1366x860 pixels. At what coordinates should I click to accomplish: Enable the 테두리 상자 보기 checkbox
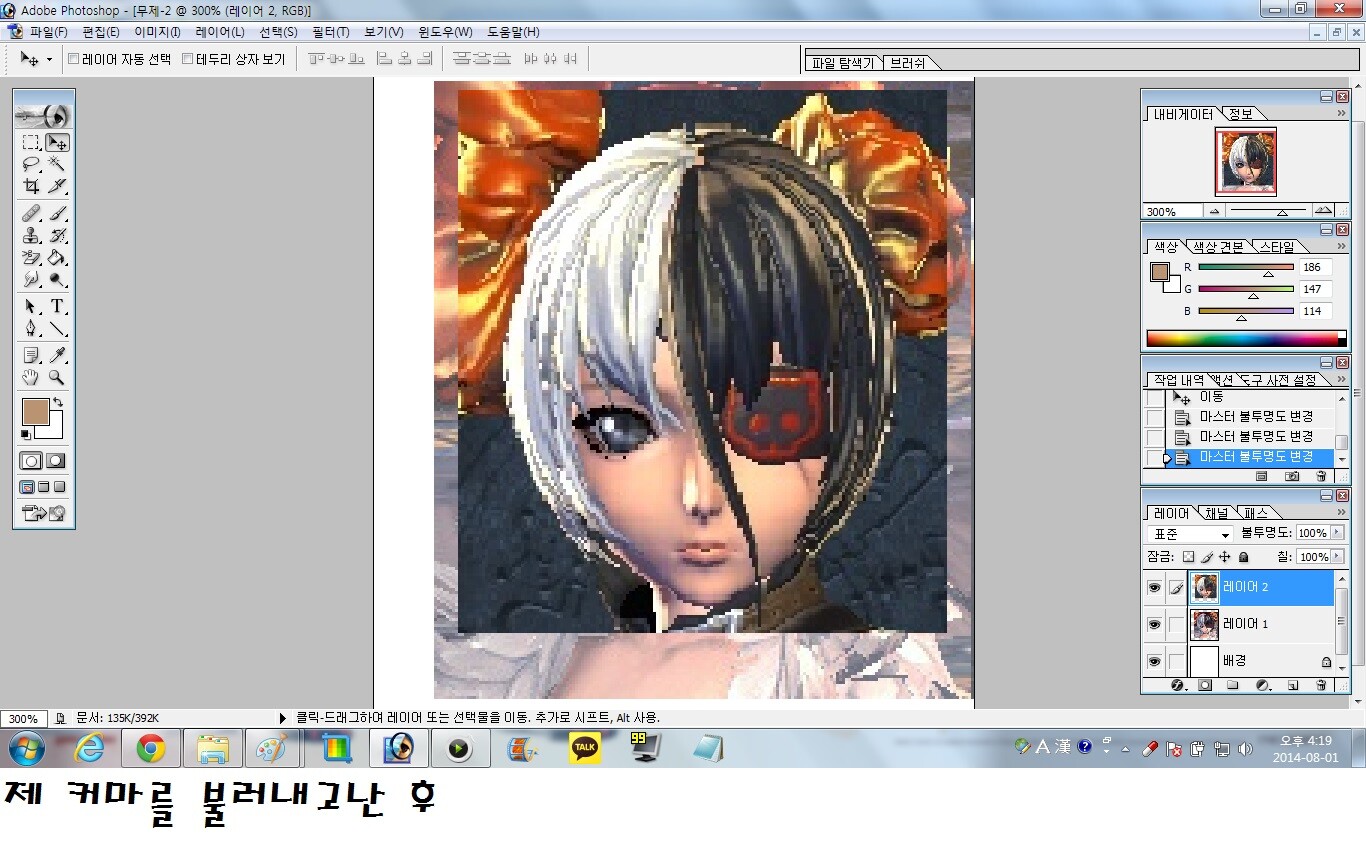pos(187,59)
